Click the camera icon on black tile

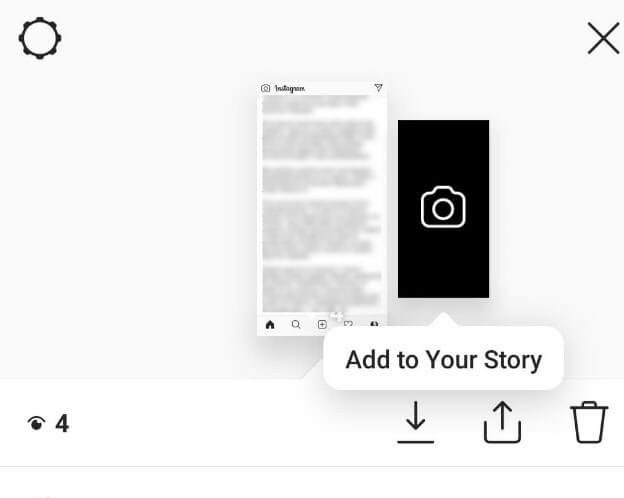pyautogui.click(x=443, y=207)
